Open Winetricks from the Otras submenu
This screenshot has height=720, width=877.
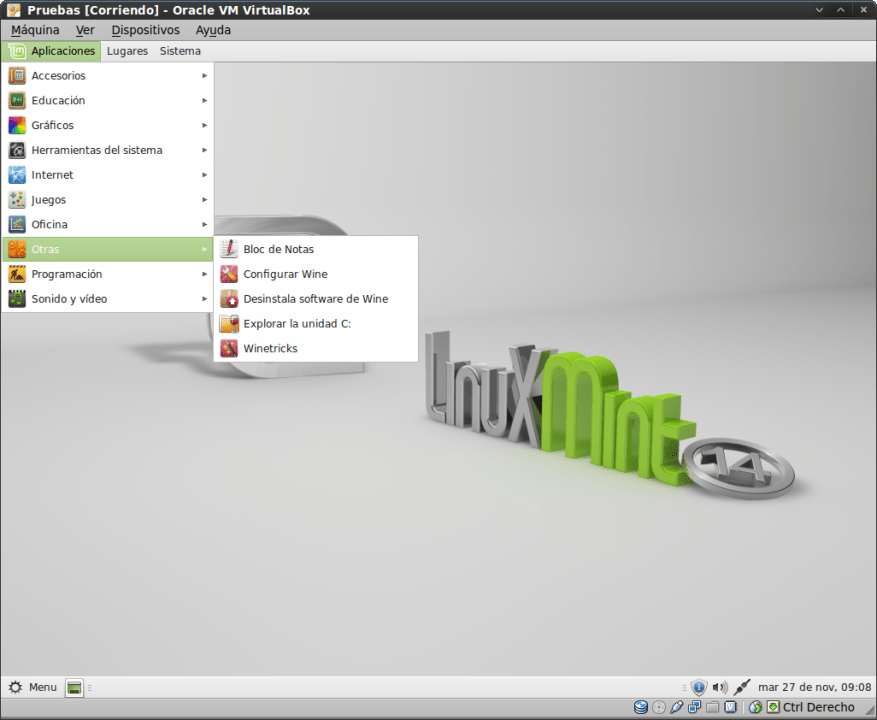(270, 349)
